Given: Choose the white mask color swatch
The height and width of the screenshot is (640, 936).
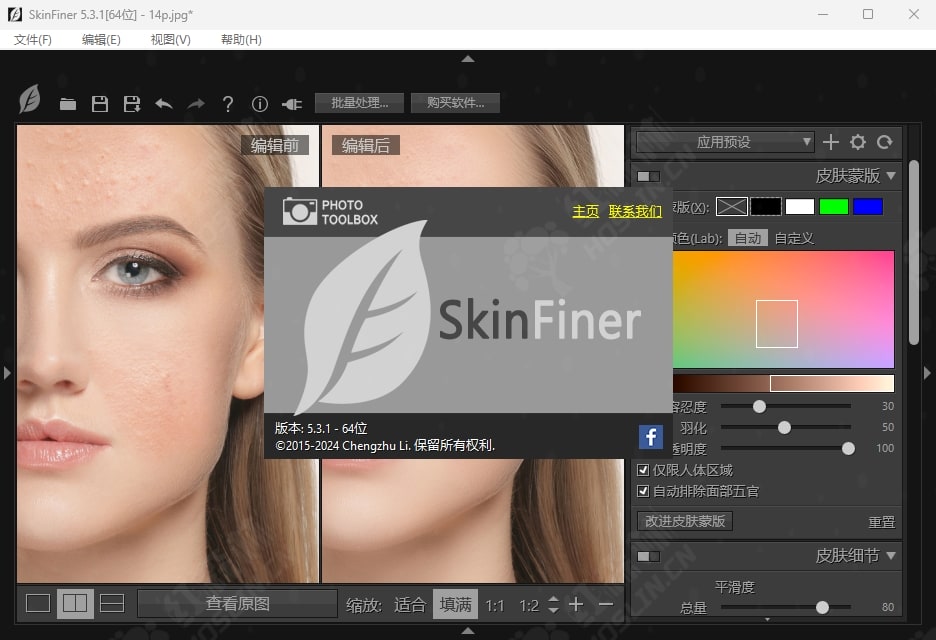Looking at the screenshot, I should coord(800,207).
